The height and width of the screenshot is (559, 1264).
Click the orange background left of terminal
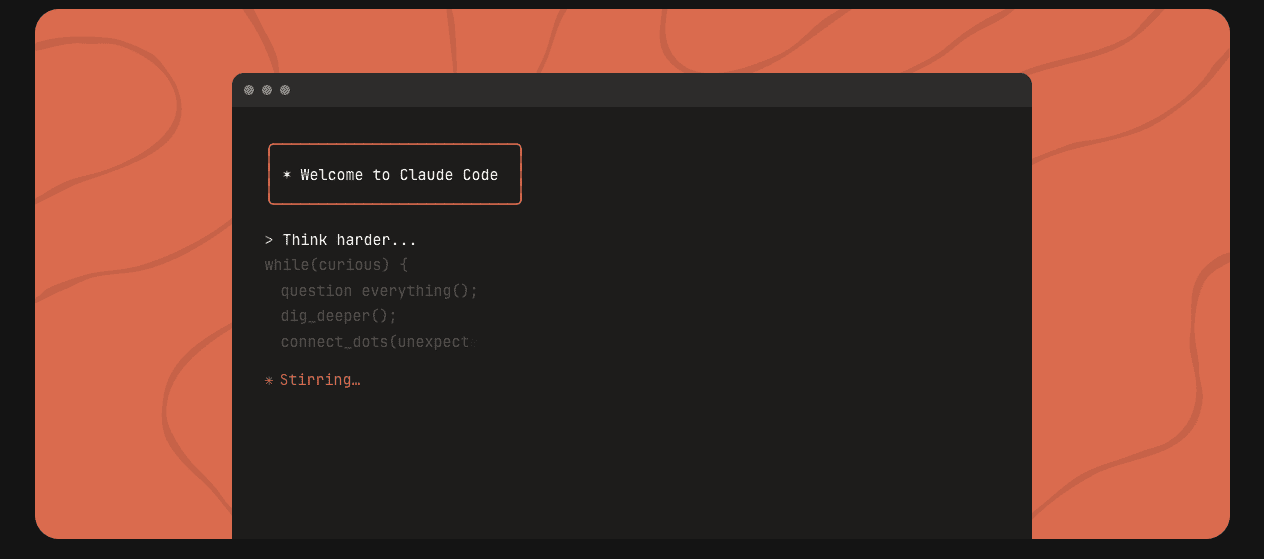(130, 300)
